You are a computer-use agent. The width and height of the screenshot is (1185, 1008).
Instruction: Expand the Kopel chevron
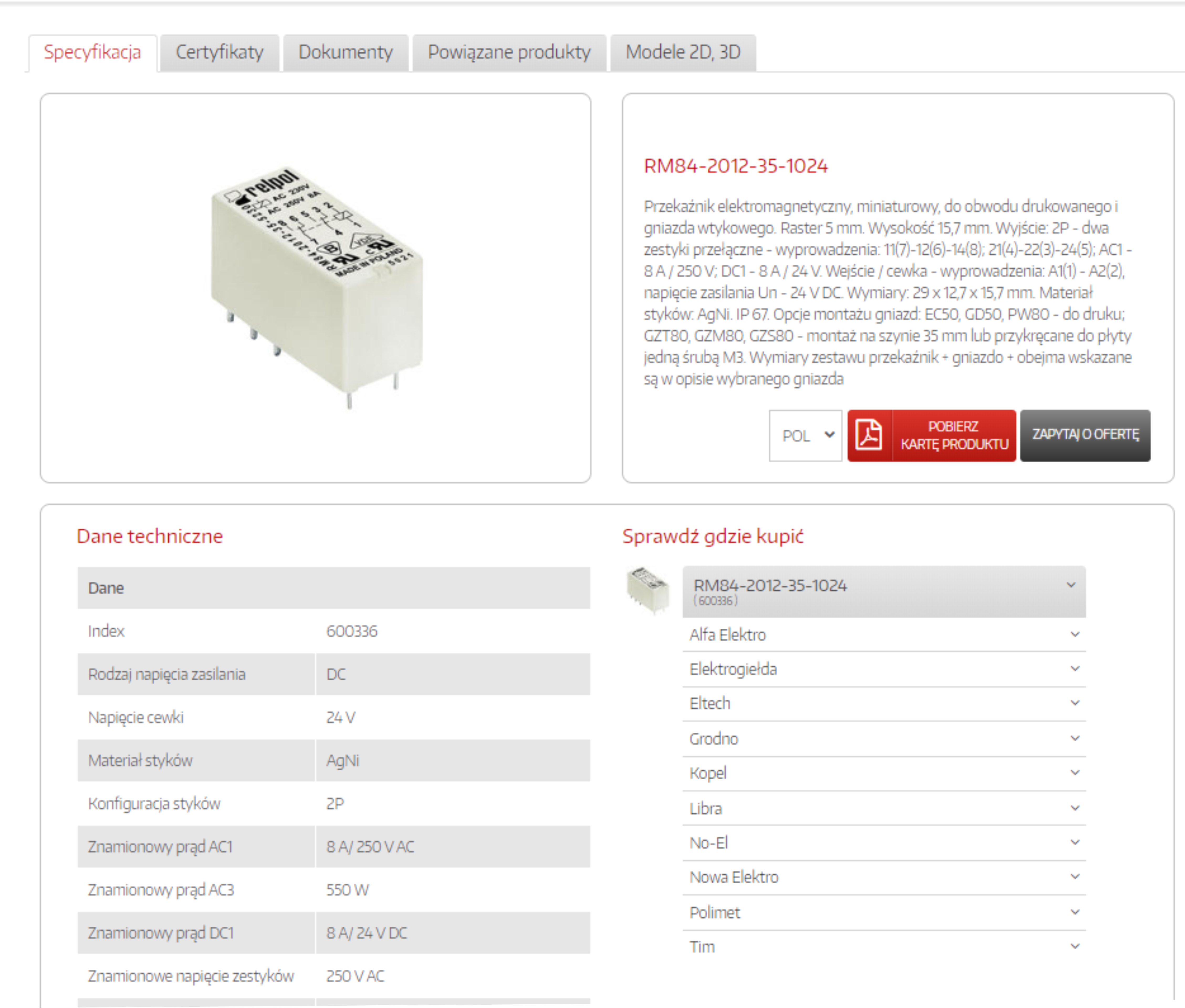coord(1074,773)
